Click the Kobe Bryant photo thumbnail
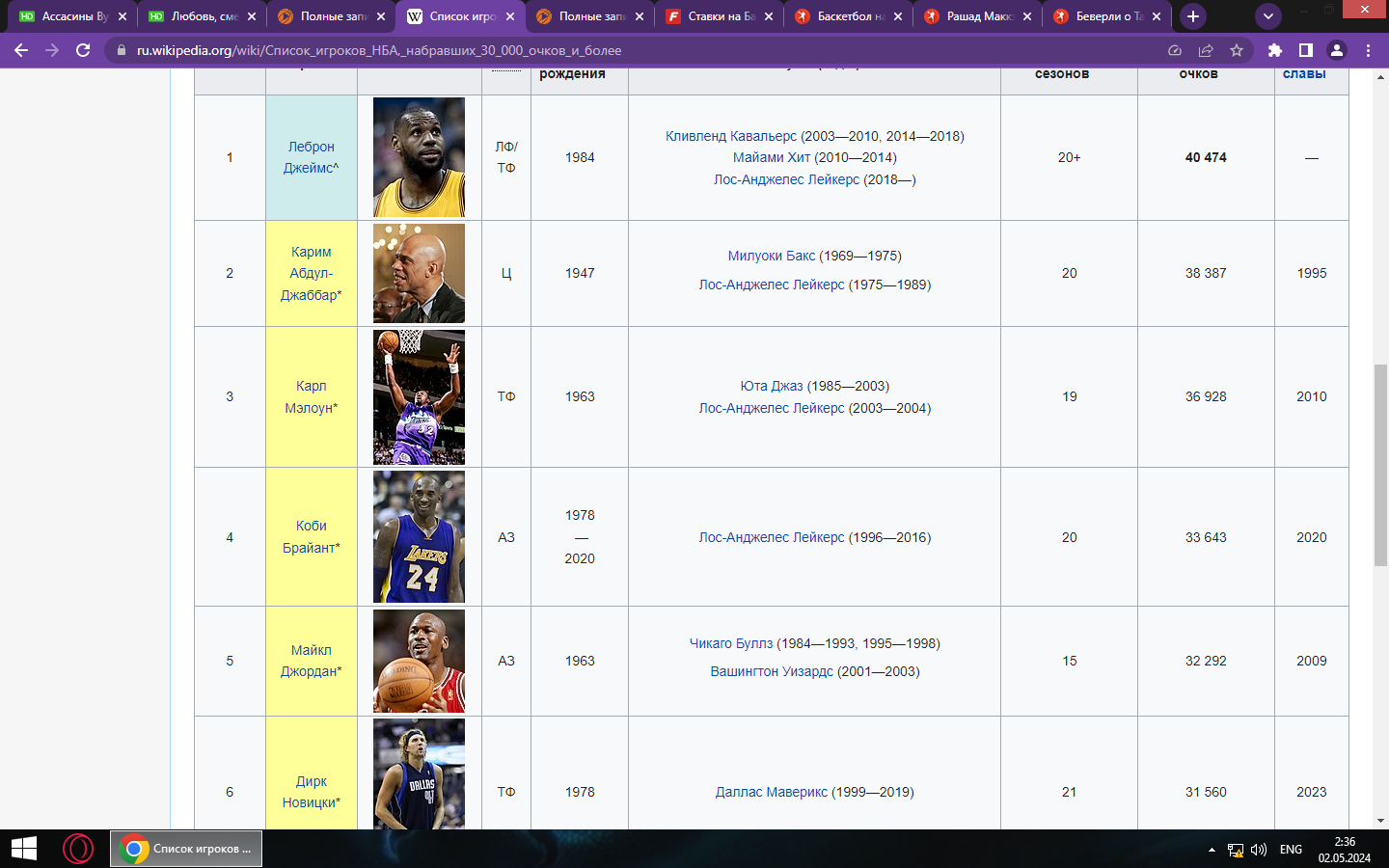The height and width of the screenshot is (868, 1389). click(419, 537)
